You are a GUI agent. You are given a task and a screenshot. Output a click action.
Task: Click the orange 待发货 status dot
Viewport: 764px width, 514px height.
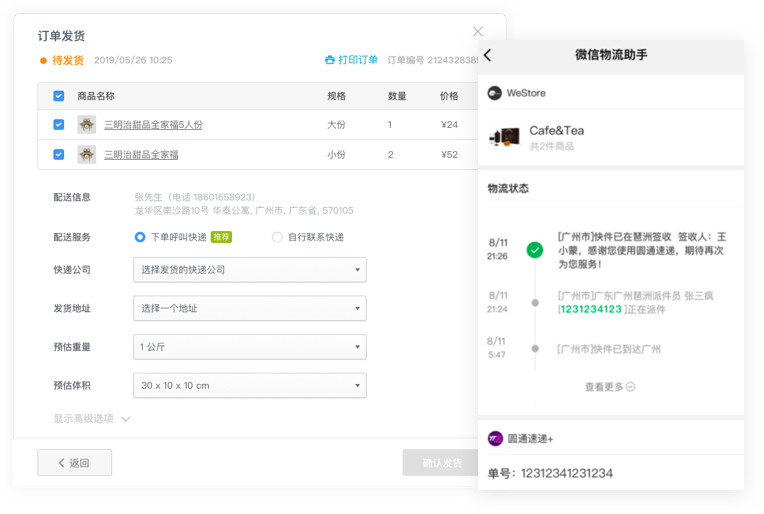[43, 60]
